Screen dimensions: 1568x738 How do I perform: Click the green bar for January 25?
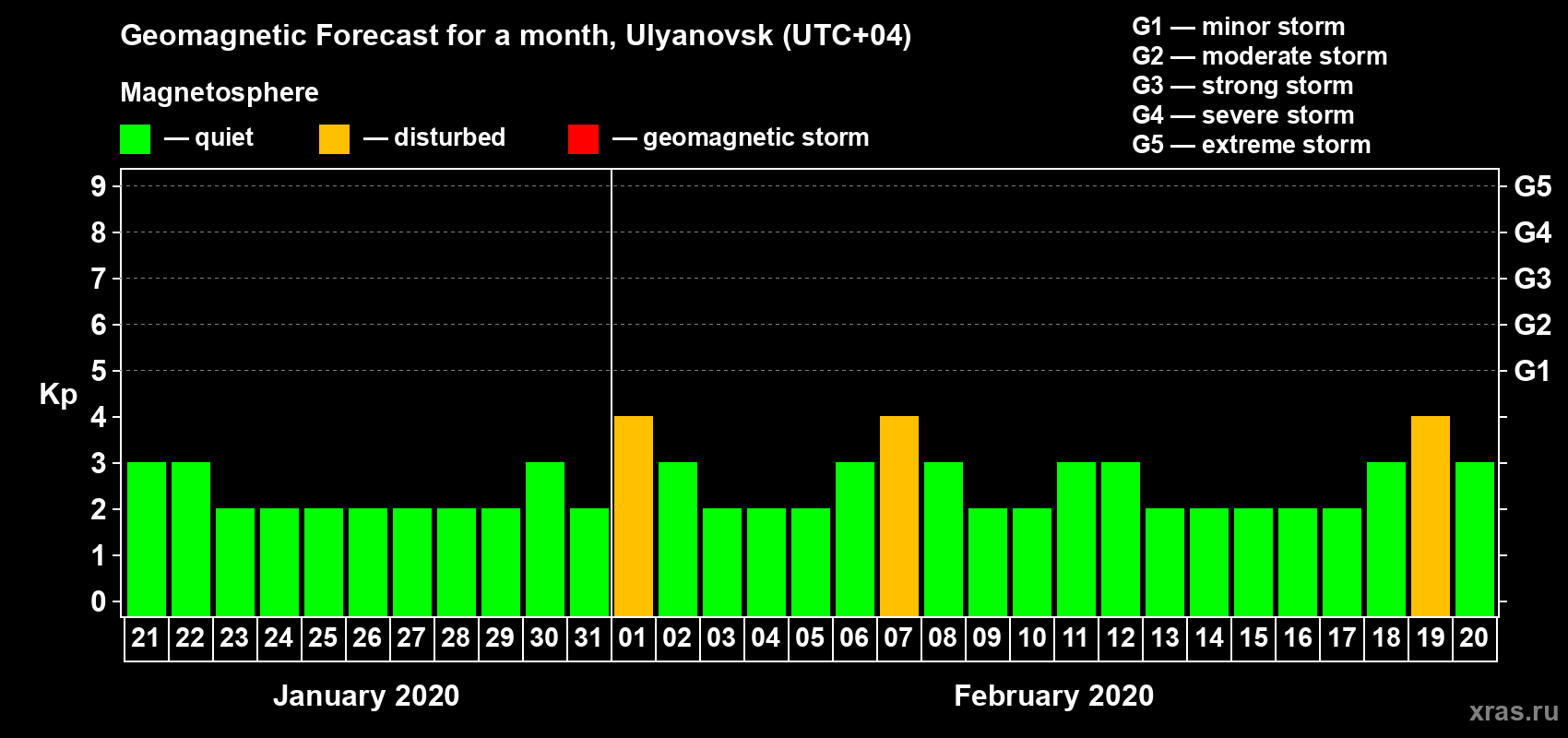pos(324,562)
